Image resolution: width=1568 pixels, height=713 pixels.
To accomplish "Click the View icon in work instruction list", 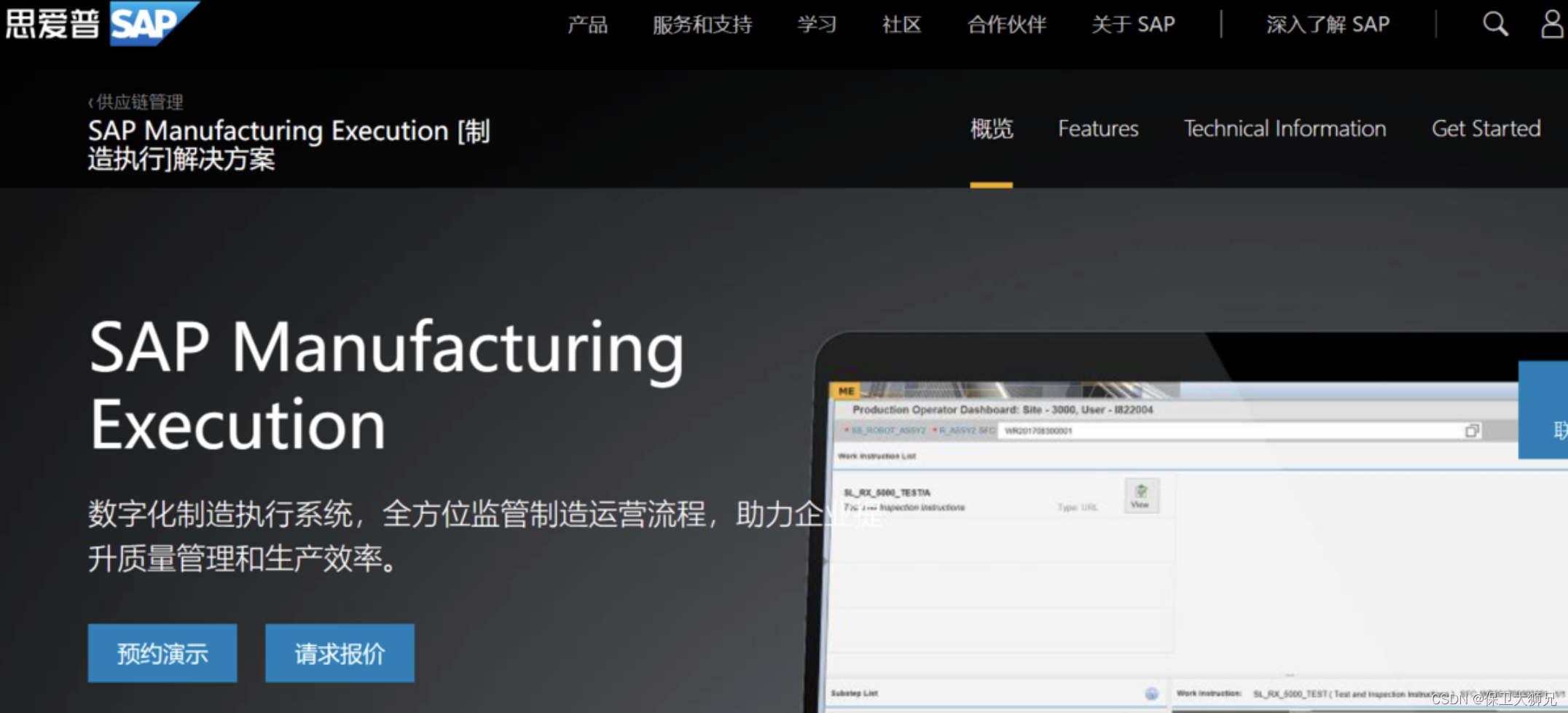I will (1141, 496).
